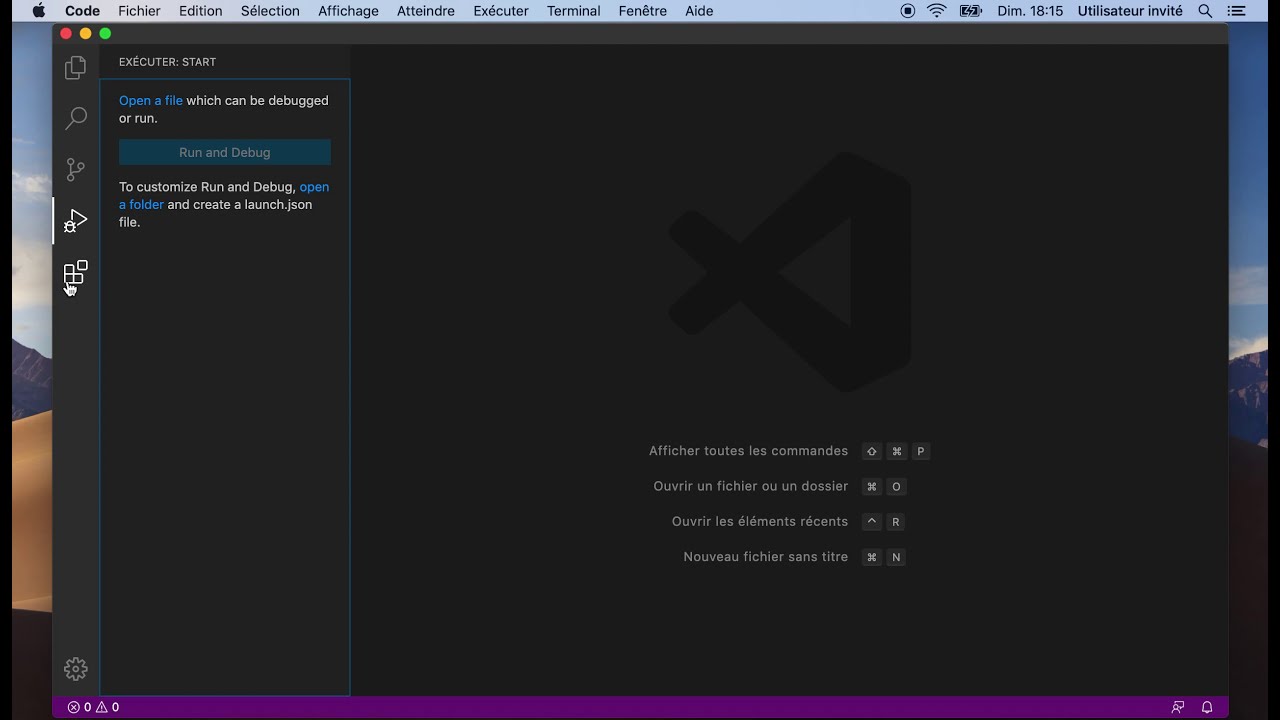
Task: Show warnings count in status bar
Action: coord(107,707)
